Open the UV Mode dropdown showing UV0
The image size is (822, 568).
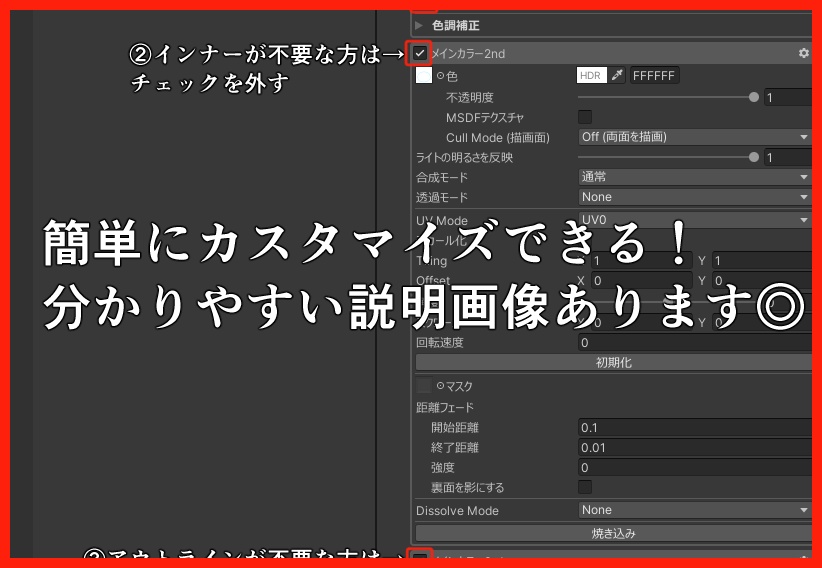point(695,220)
